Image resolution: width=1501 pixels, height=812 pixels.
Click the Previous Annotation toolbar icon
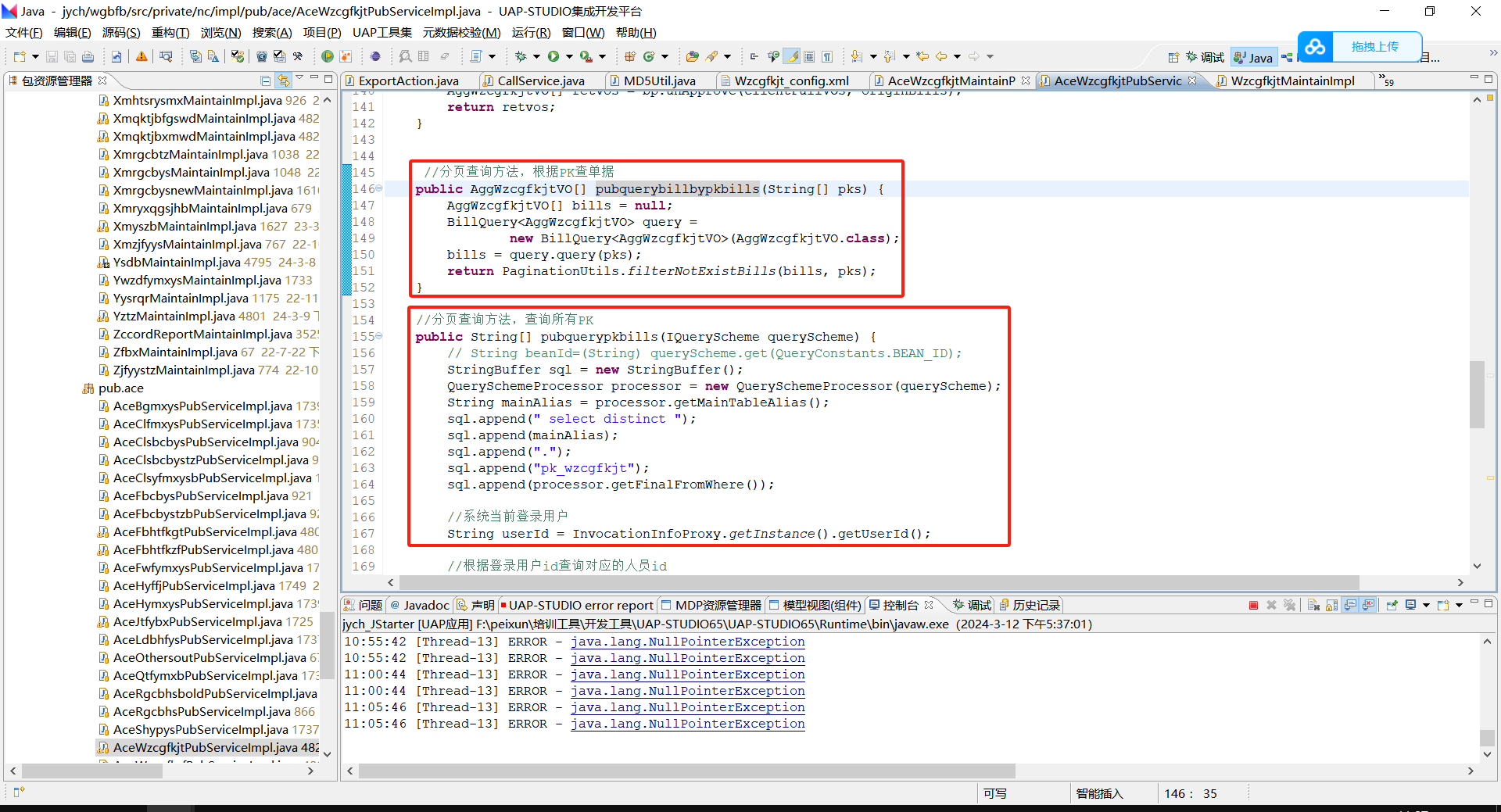(x=889, y=56)
